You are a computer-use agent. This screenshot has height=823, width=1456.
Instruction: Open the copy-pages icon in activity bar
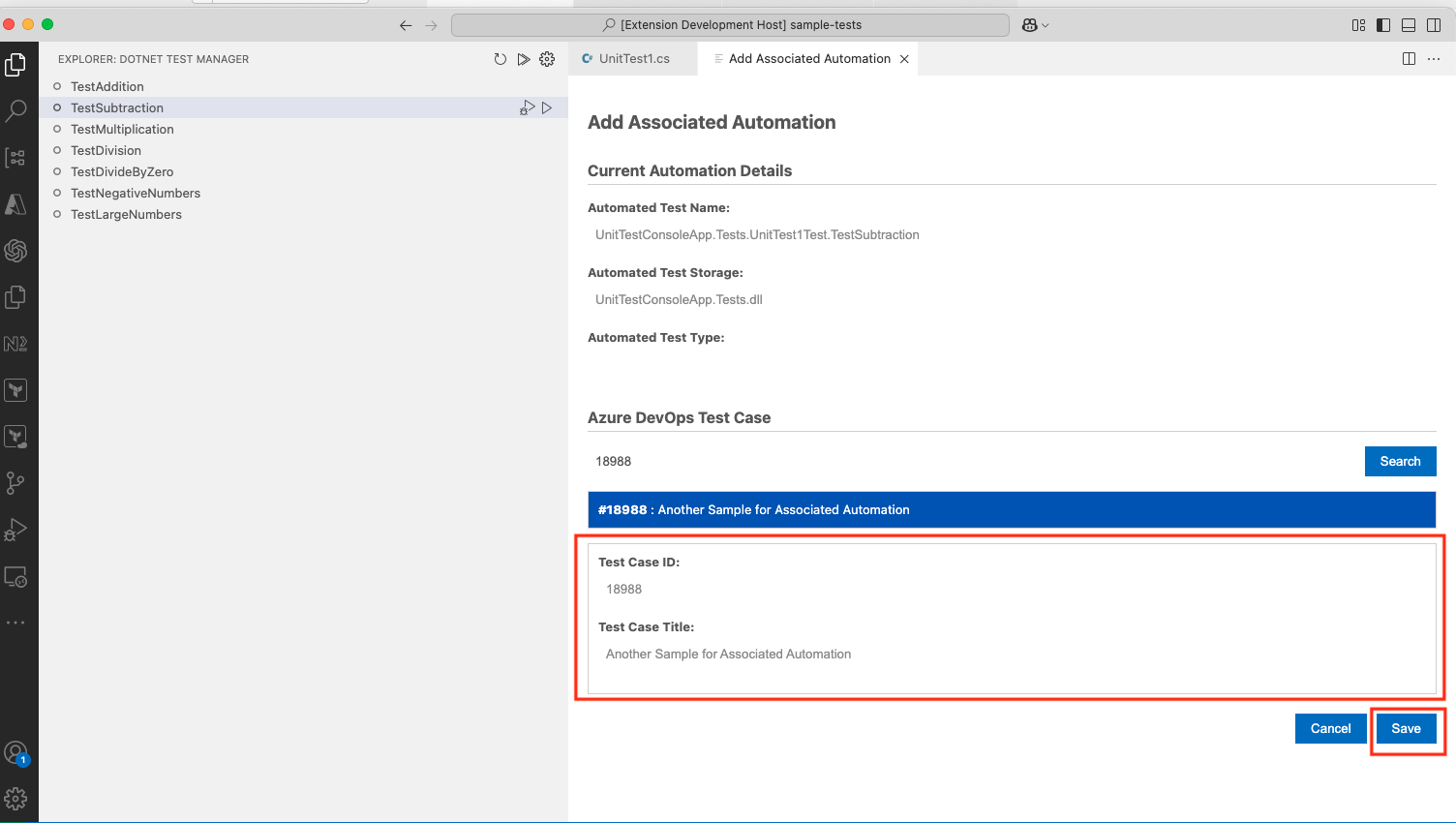point(15,297)
